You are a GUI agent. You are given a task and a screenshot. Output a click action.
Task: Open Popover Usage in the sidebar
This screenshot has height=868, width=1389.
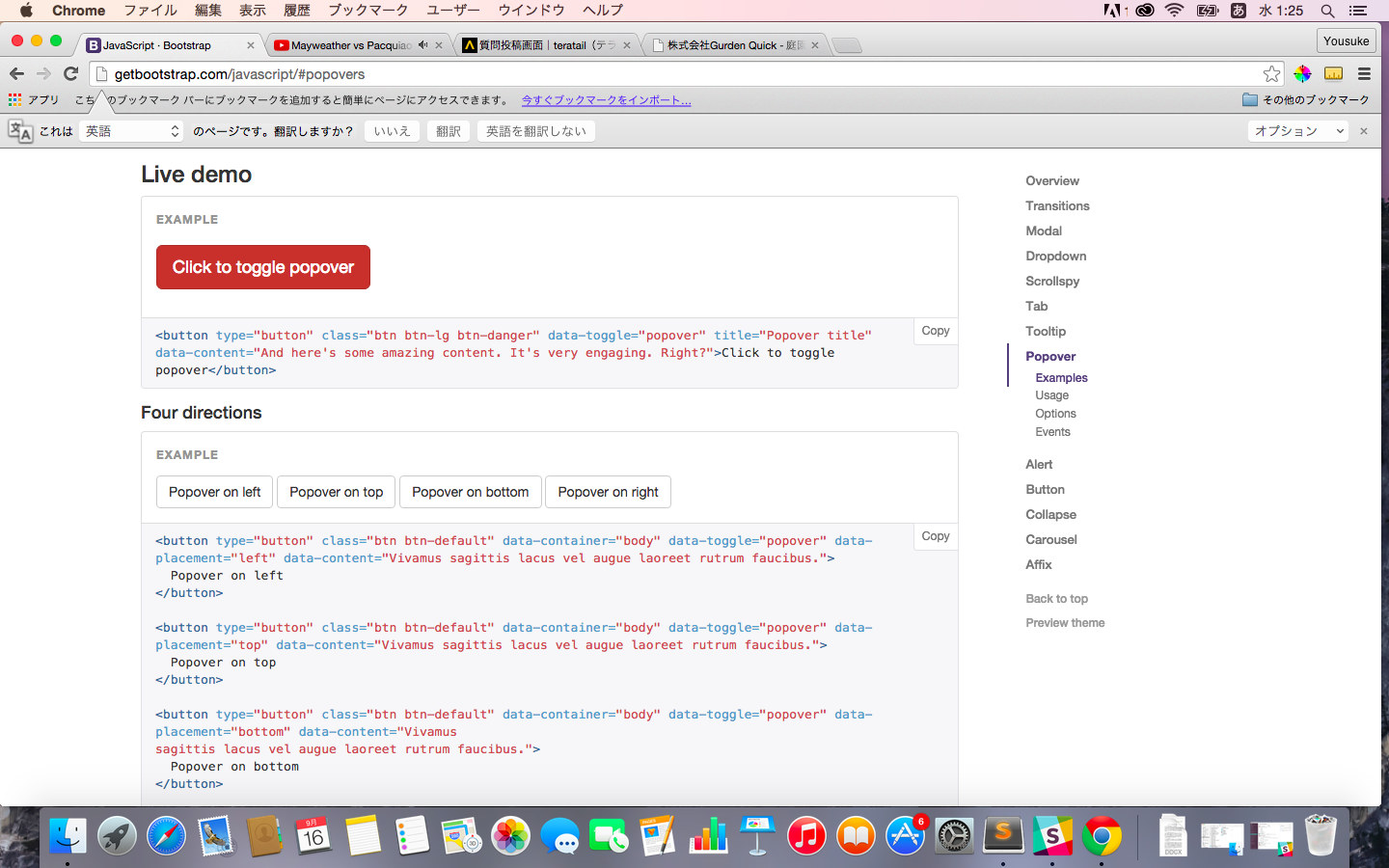point(1052,395)
